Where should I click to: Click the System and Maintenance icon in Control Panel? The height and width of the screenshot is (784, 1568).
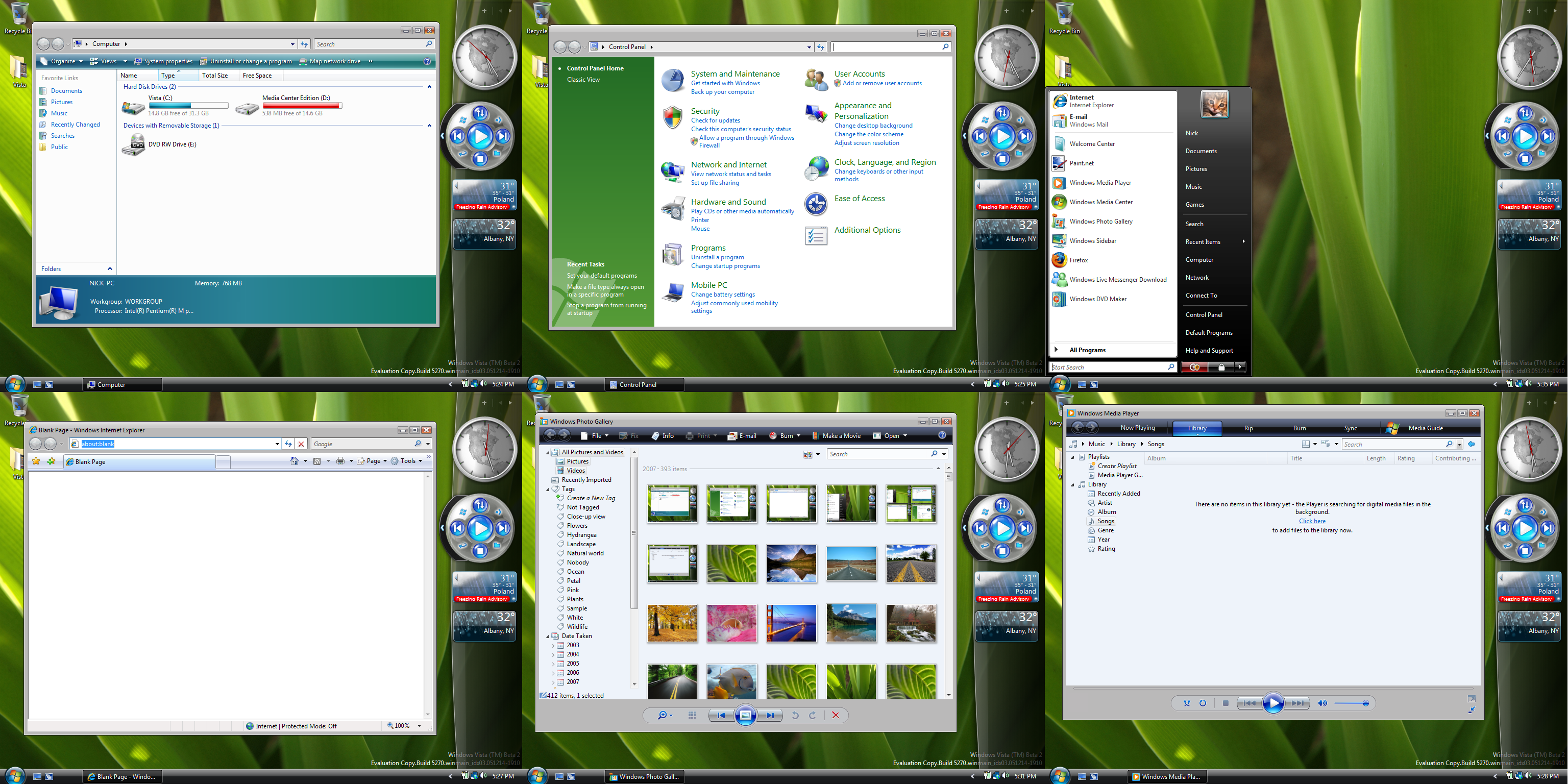click(x=673, y=81)
